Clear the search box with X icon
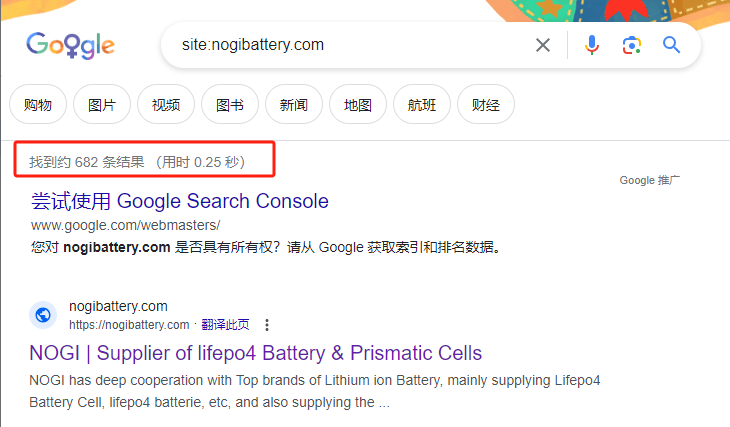730x427 pixels. click(543, 45)
